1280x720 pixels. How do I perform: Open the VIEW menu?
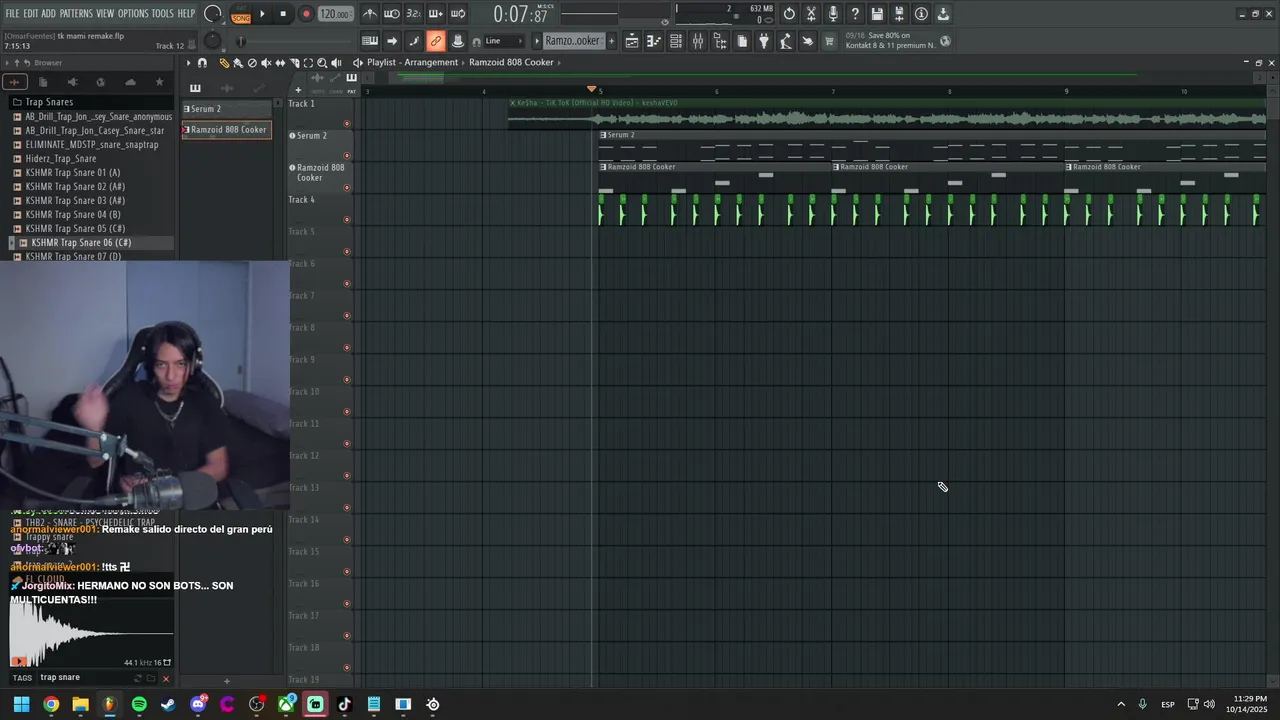[x=105, y=13]
